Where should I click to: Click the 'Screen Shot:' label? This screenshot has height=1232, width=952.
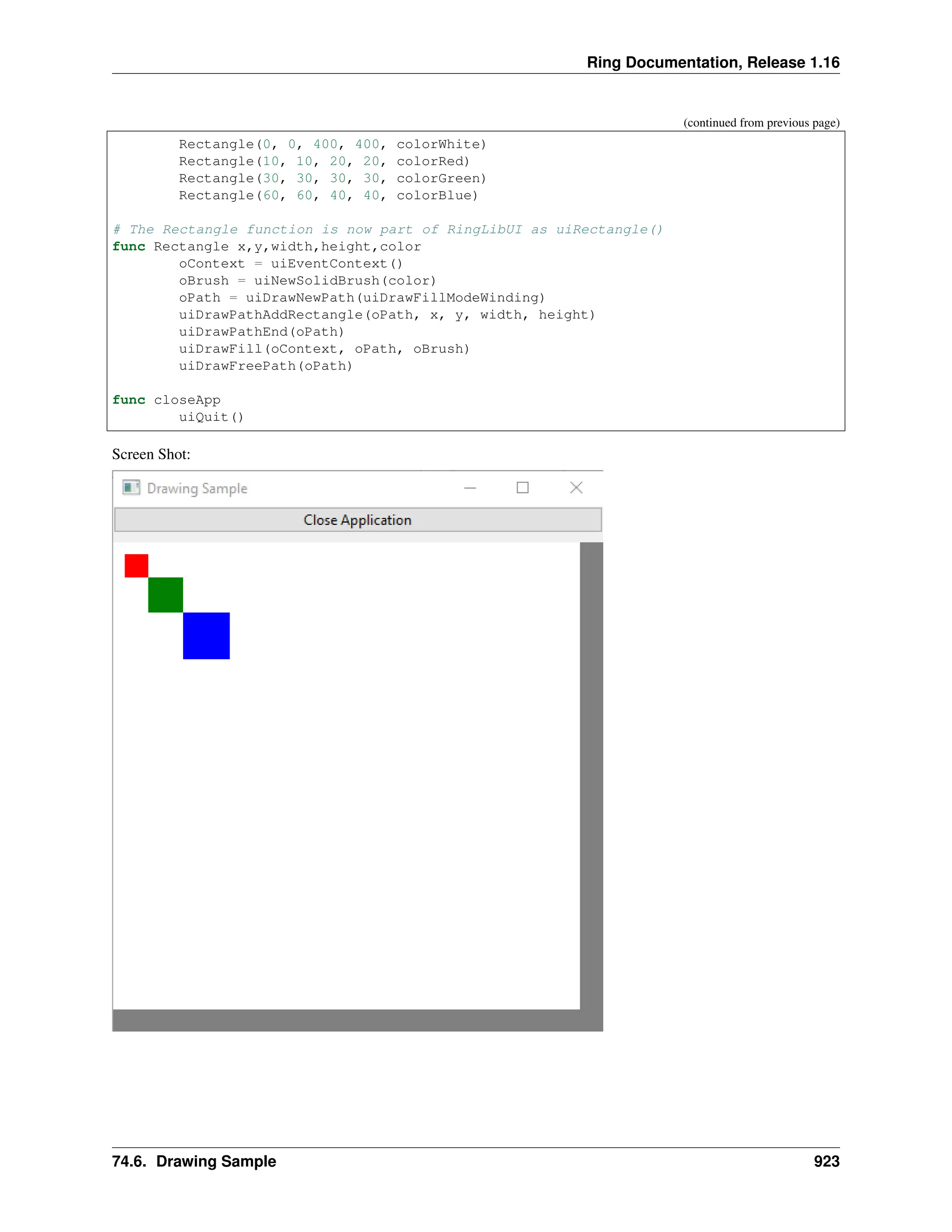click(151, 454)
